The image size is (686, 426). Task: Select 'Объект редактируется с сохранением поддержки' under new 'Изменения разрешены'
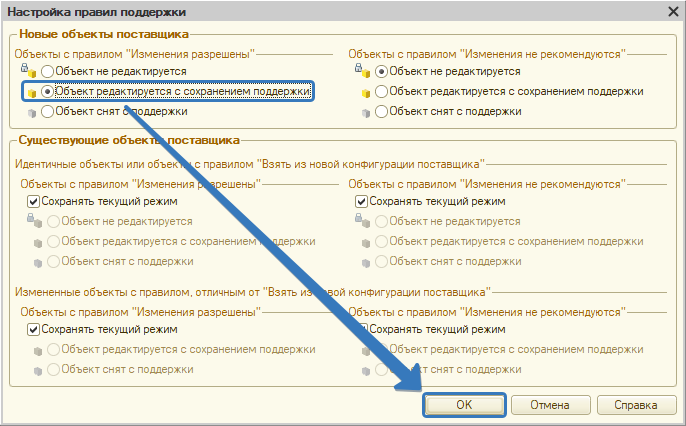point(48,91)
